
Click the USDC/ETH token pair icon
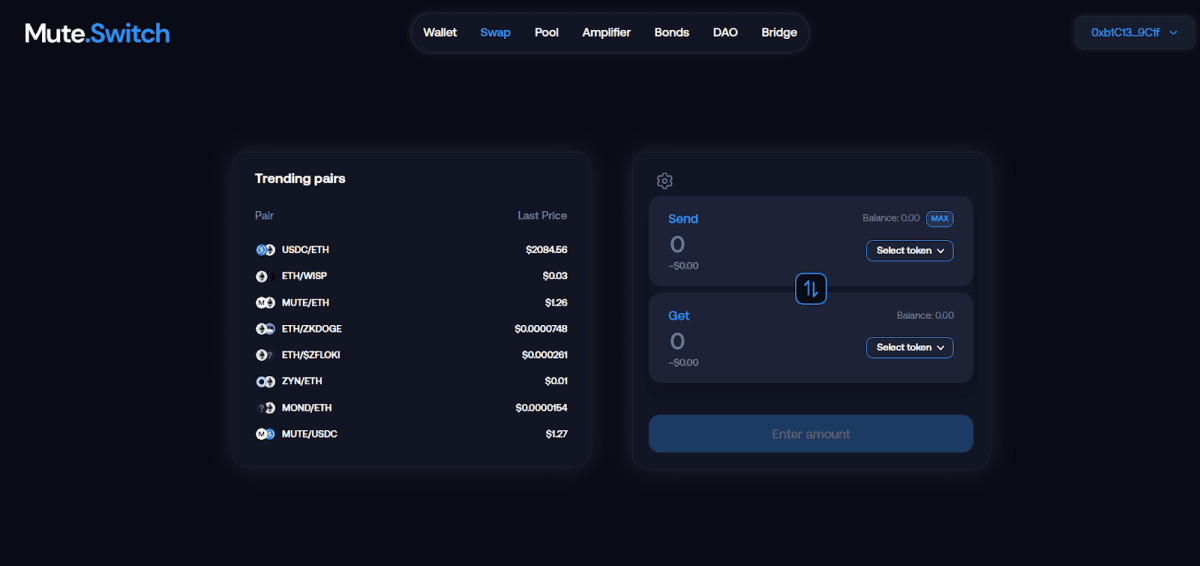[x=265, y=250]
